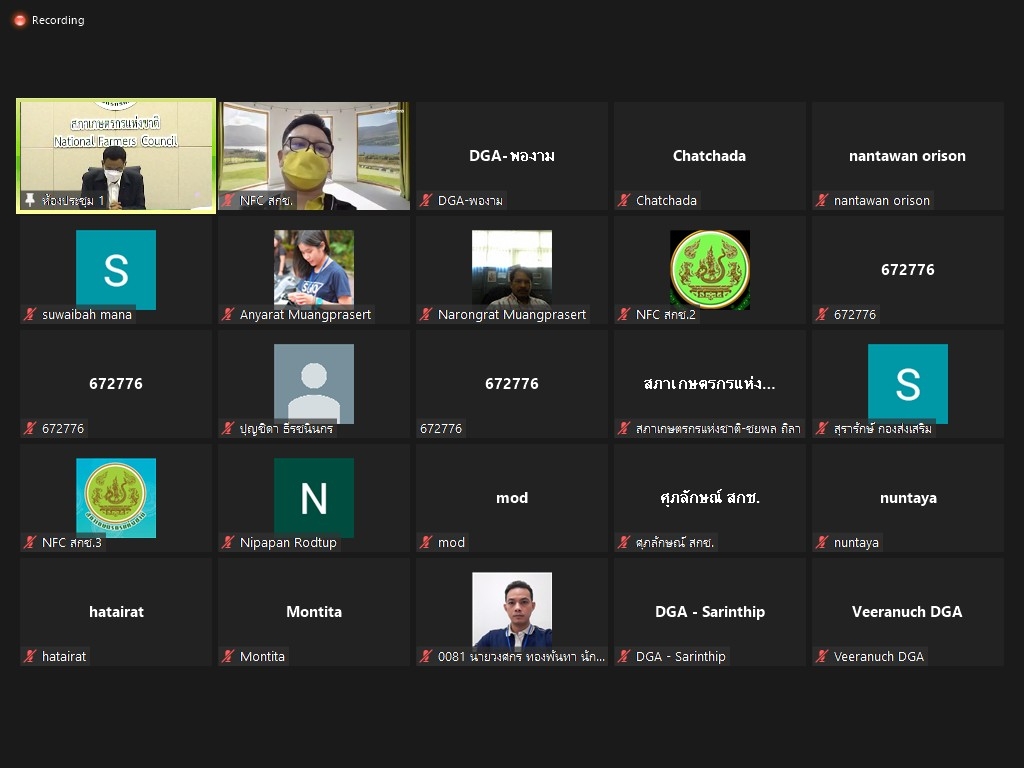Click the NFC สกช.3 logo avatar
This screenshot has height=768, width=1024.
[x=116, y=498]
